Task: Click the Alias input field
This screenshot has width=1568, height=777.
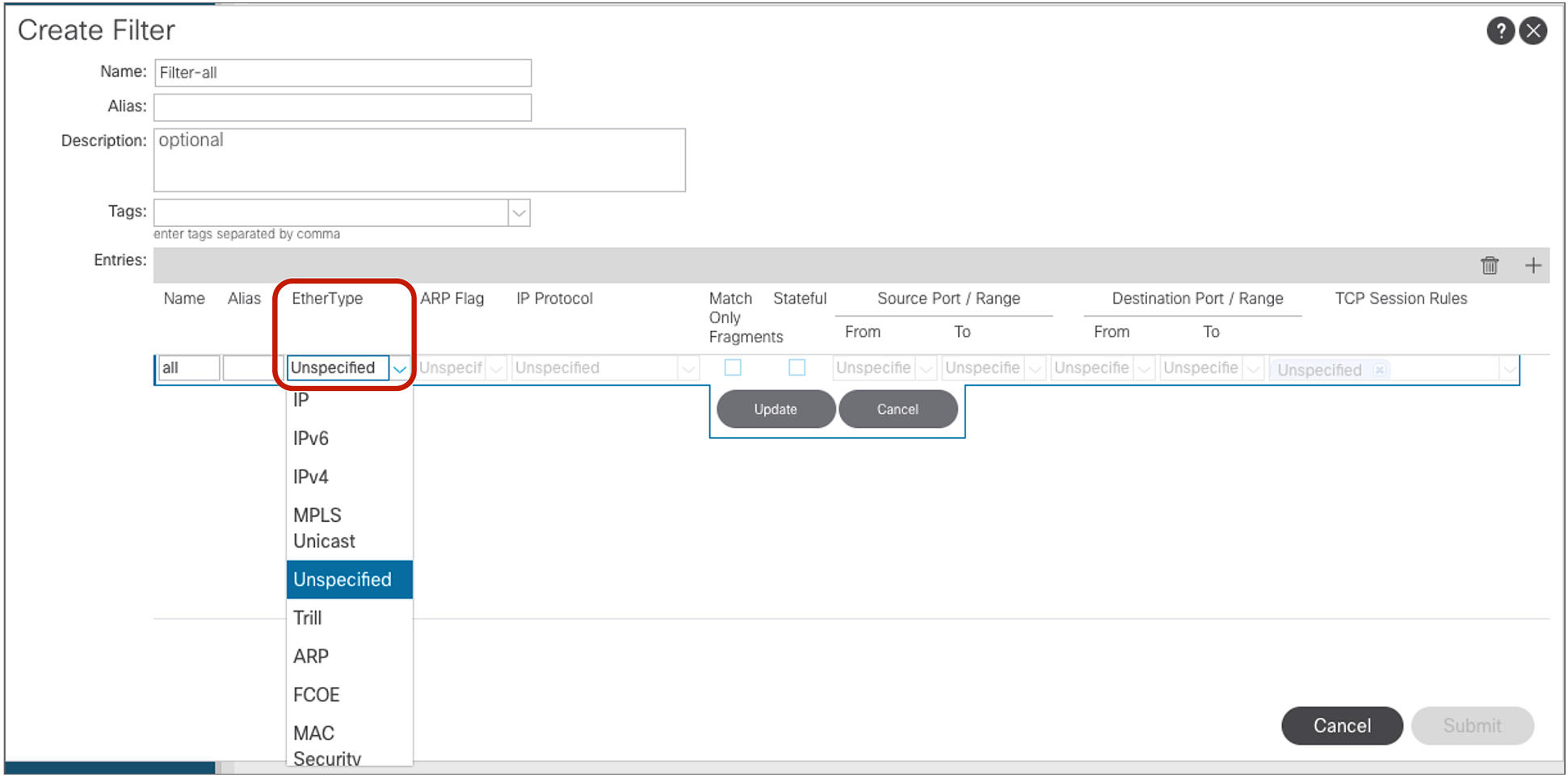Action: (342, 107)
